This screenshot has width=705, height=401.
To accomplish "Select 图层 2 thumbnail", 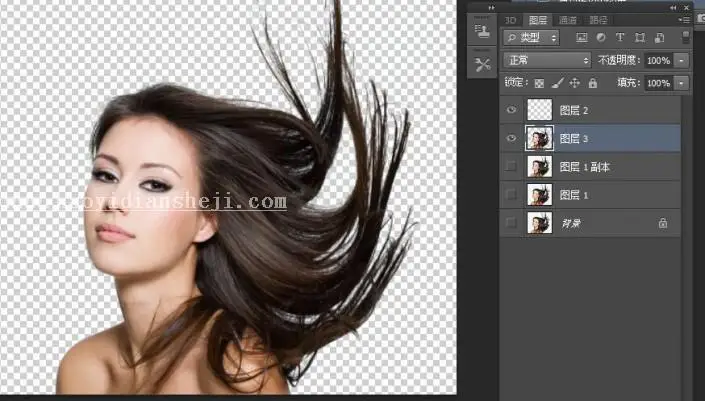I will [x=540, y=110].
